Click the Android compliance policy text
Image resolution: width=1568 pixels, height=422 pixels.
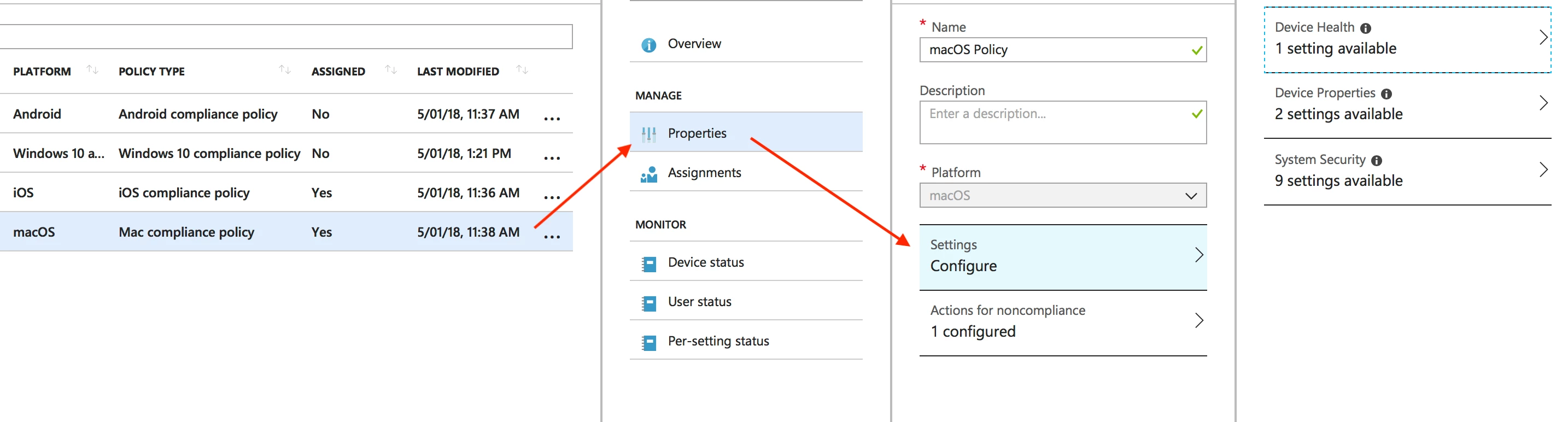click(198, 114)
